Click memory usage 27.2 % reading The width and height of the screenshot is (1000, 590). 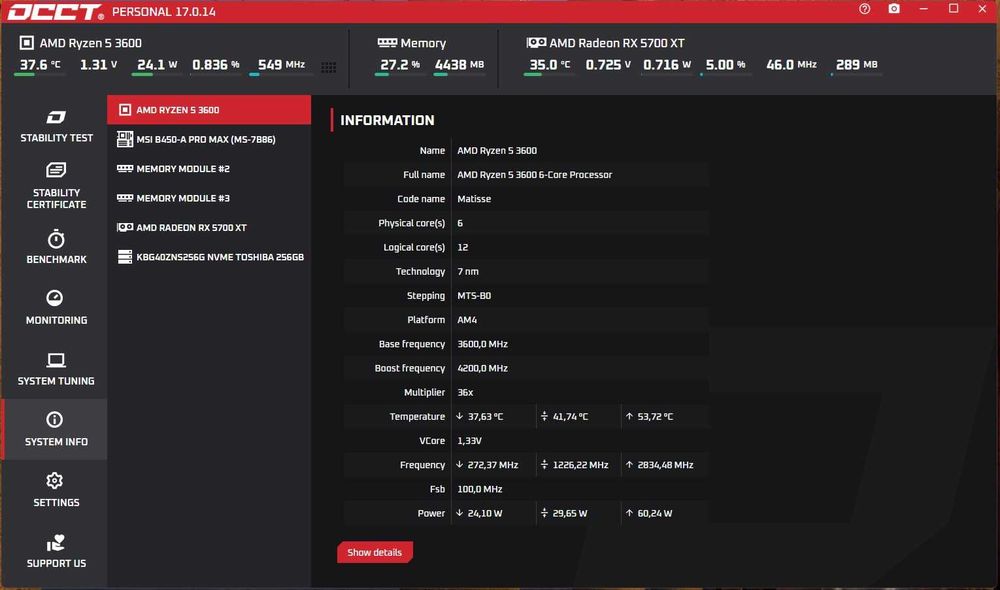(x=400, y=64)
